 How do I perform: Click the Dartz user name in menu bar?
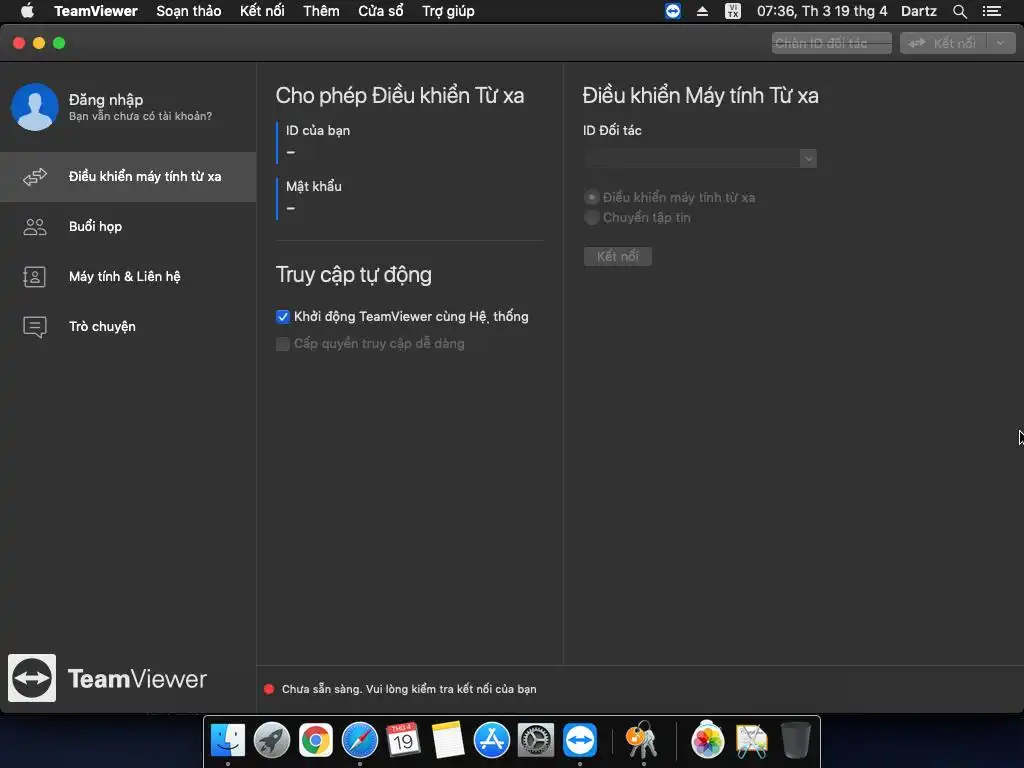pos(919,11)
